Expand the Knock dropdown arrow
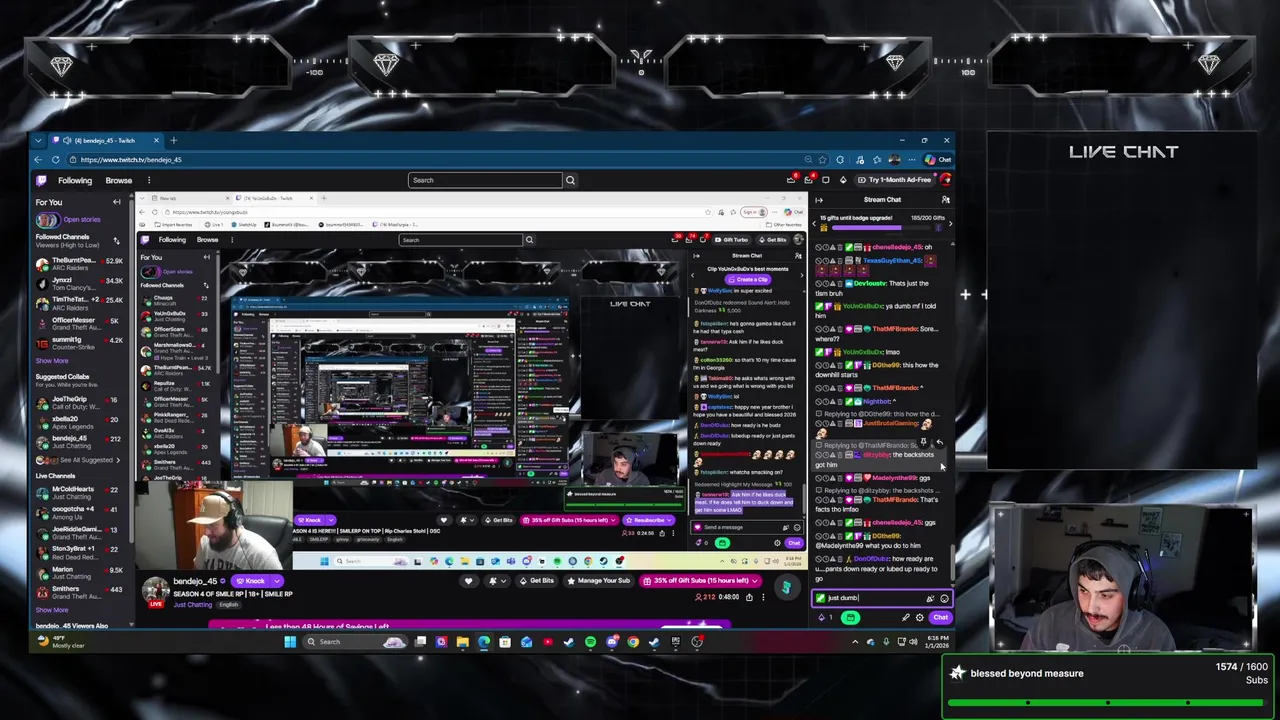The width and height of the screenshot is (1280, 720). point(276,581)
